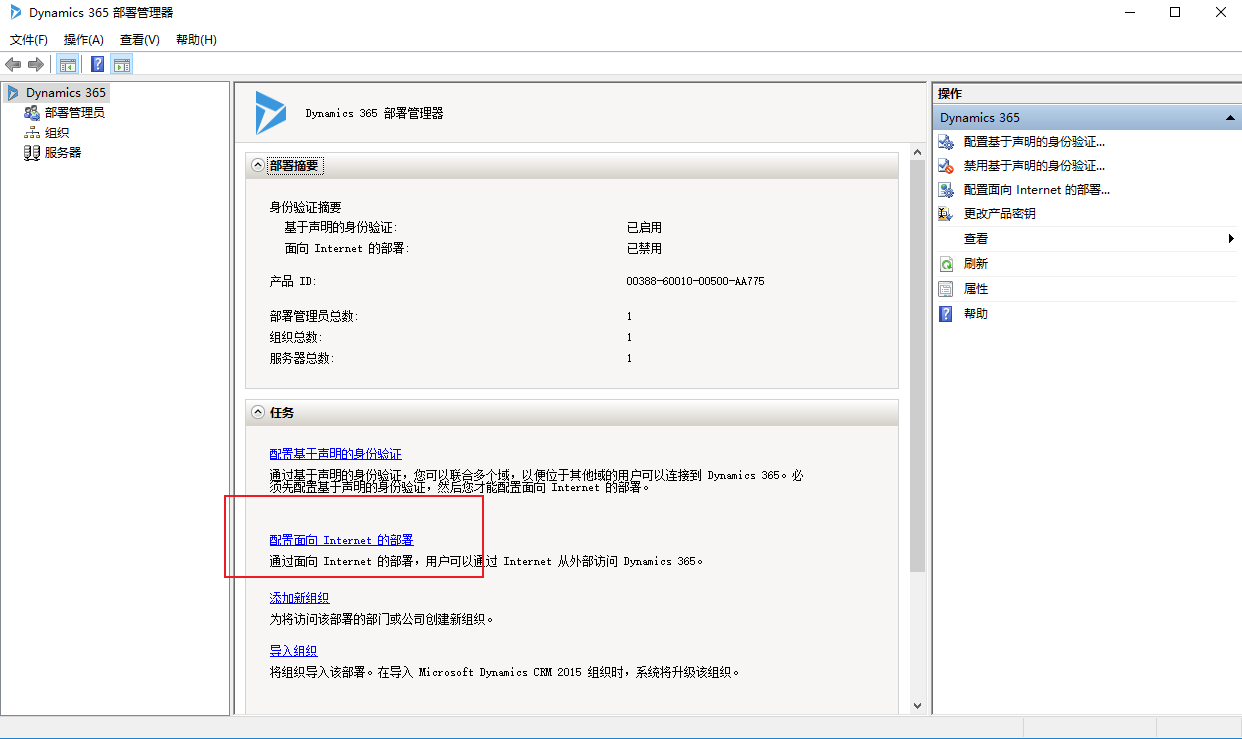
Task: Click the help question mark icon in actions
Action: (x=946, y=314)
